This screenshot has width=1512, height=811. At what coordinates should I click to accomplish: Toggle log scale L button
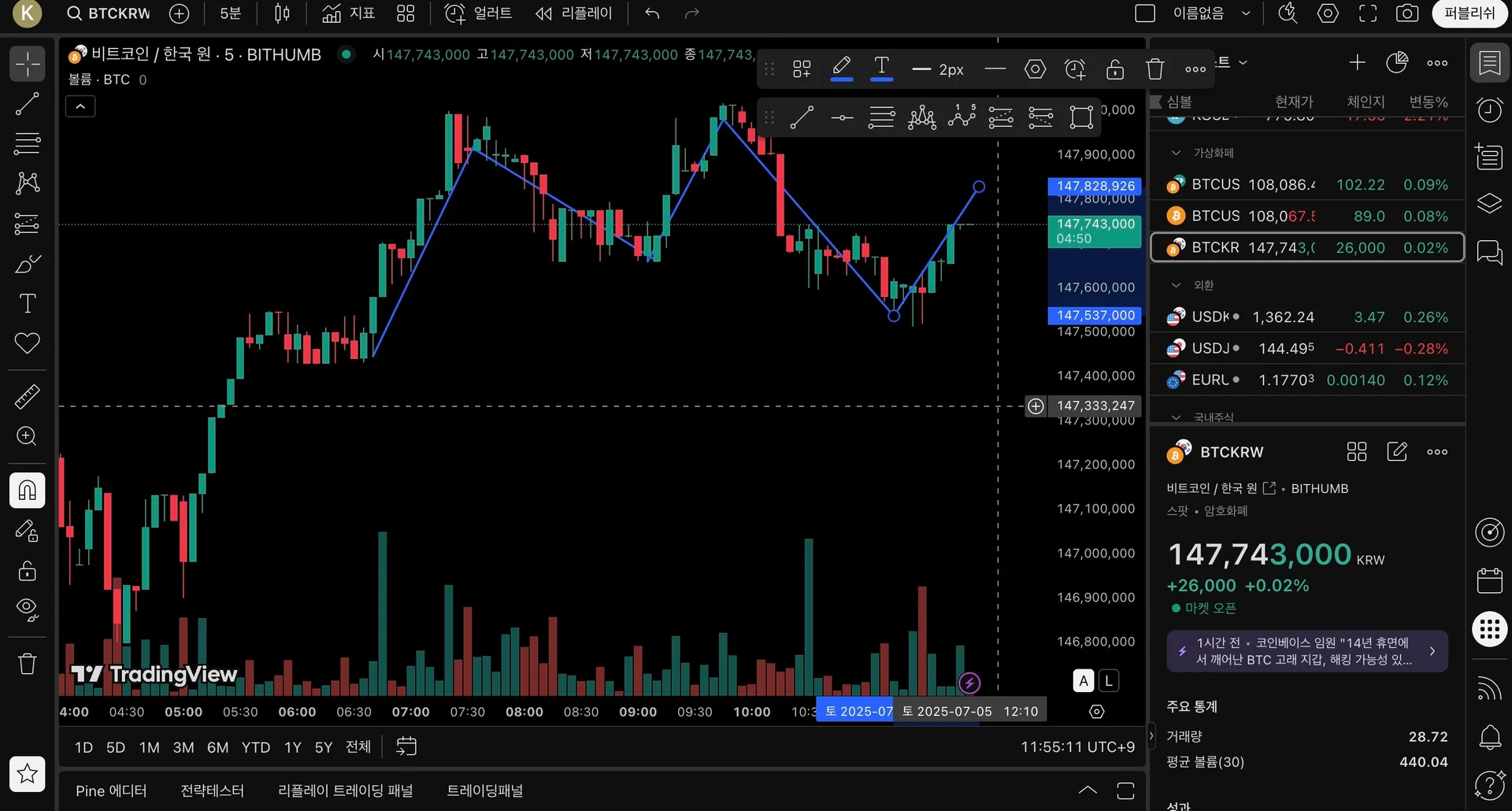(1109, 680)
